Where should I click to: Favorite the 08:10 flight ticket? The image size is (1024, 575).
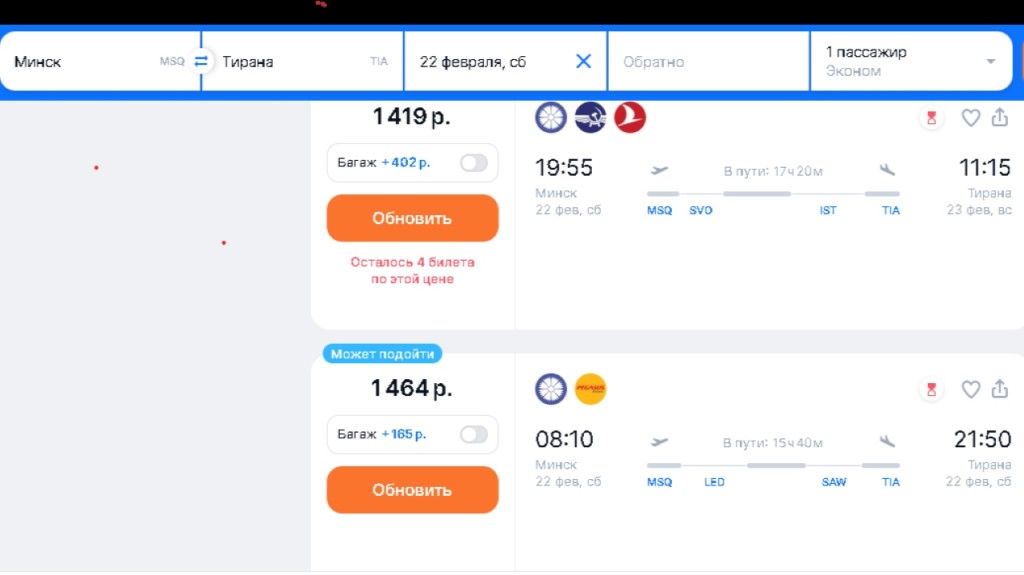[x=970, y=389]
